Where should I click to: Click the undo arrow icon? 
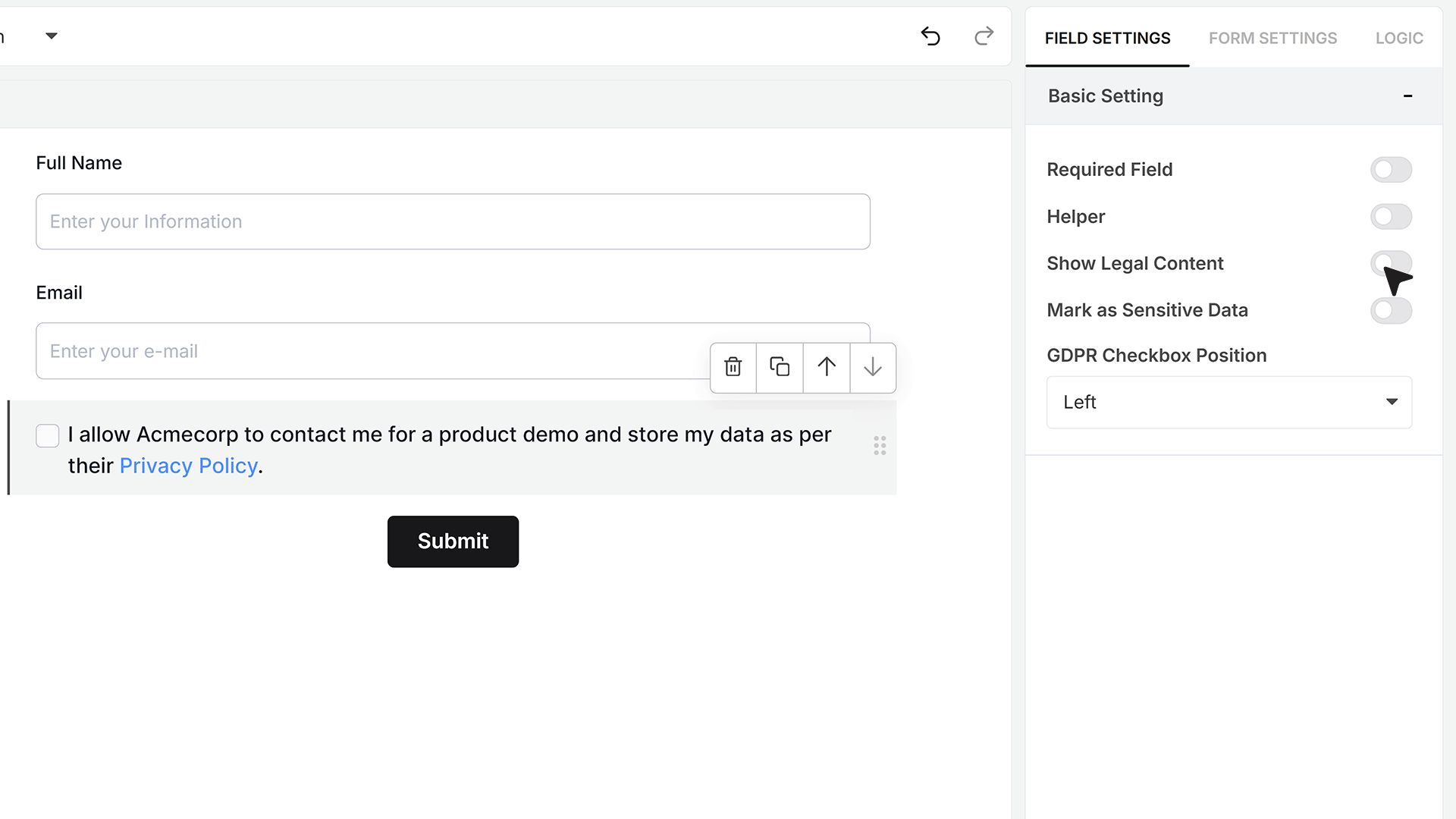click(x=930, y=36)
